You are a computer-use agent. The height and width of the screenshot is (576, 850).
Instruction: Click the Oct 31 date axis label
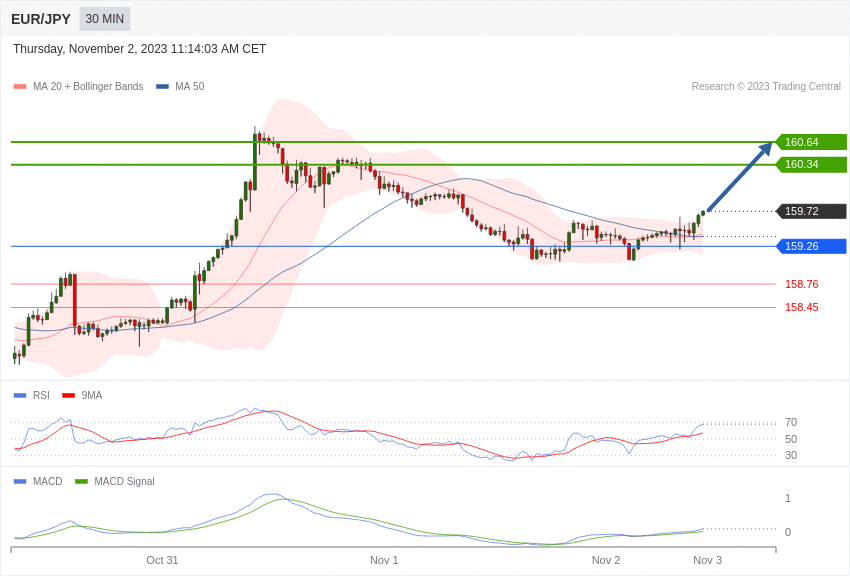[162, 560]
